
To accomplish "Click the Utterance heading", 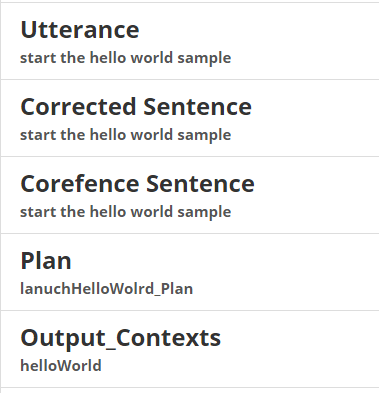I will [80, 30].
